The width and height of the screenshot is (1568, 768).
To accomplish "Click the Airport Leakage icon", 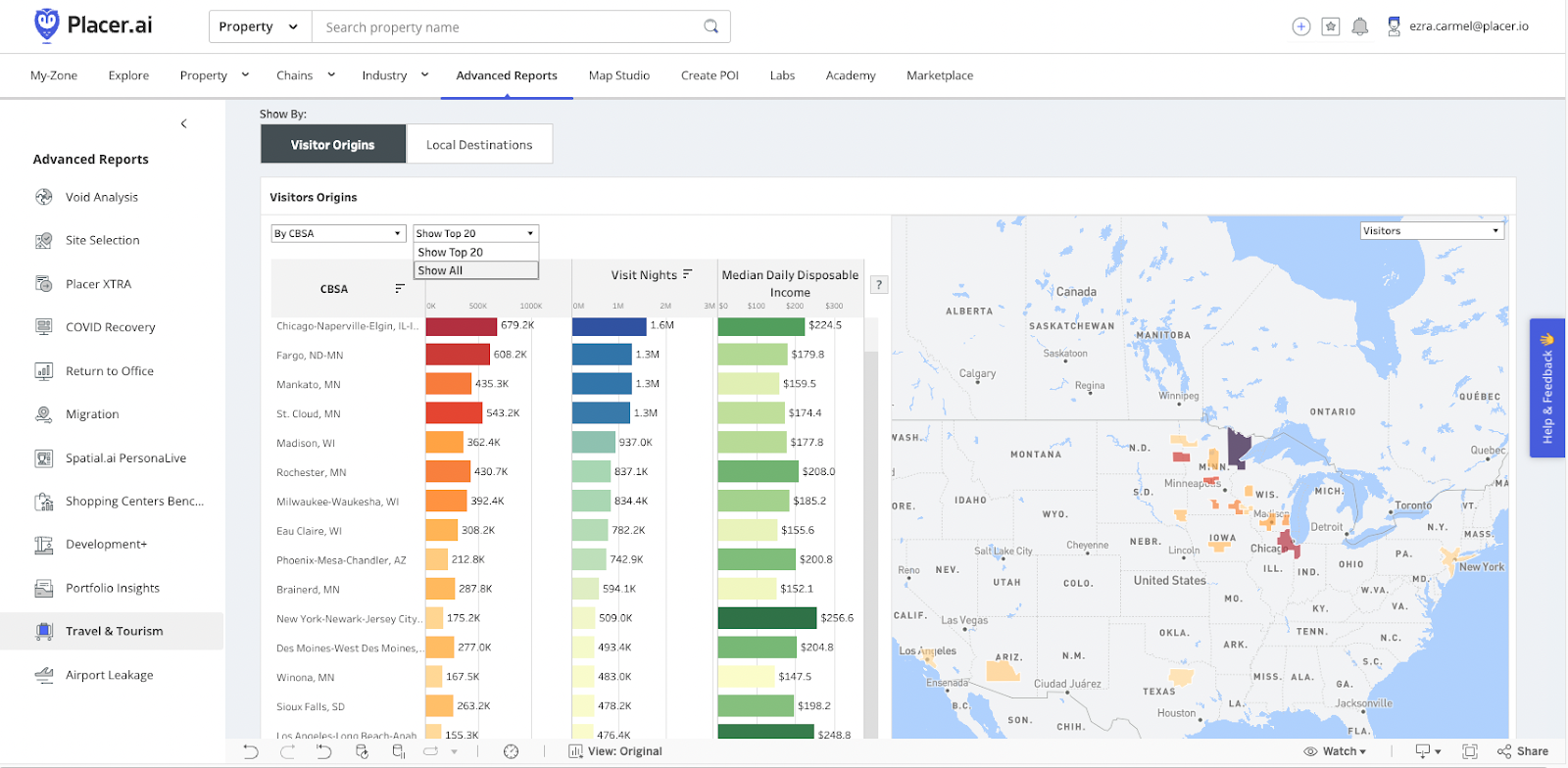I will tap(44, 675).
